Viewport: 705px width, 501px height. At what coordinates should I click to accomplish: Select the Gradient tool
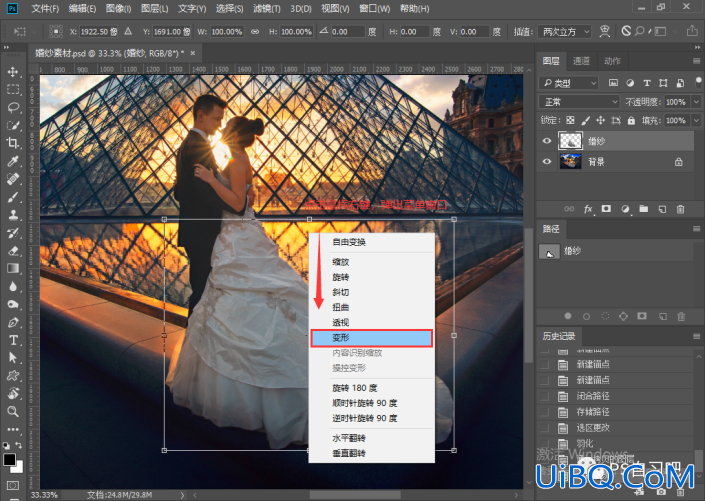[13, 268]
